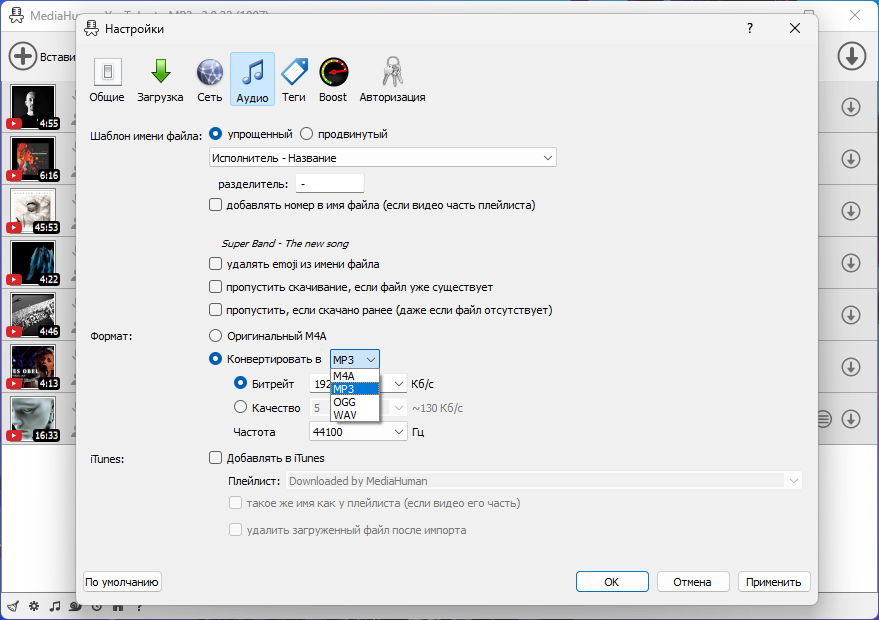The width and height of the screenshot is (879, 620).
Task: Download the 4:55 track using its arrow
Action: point(851,107)
